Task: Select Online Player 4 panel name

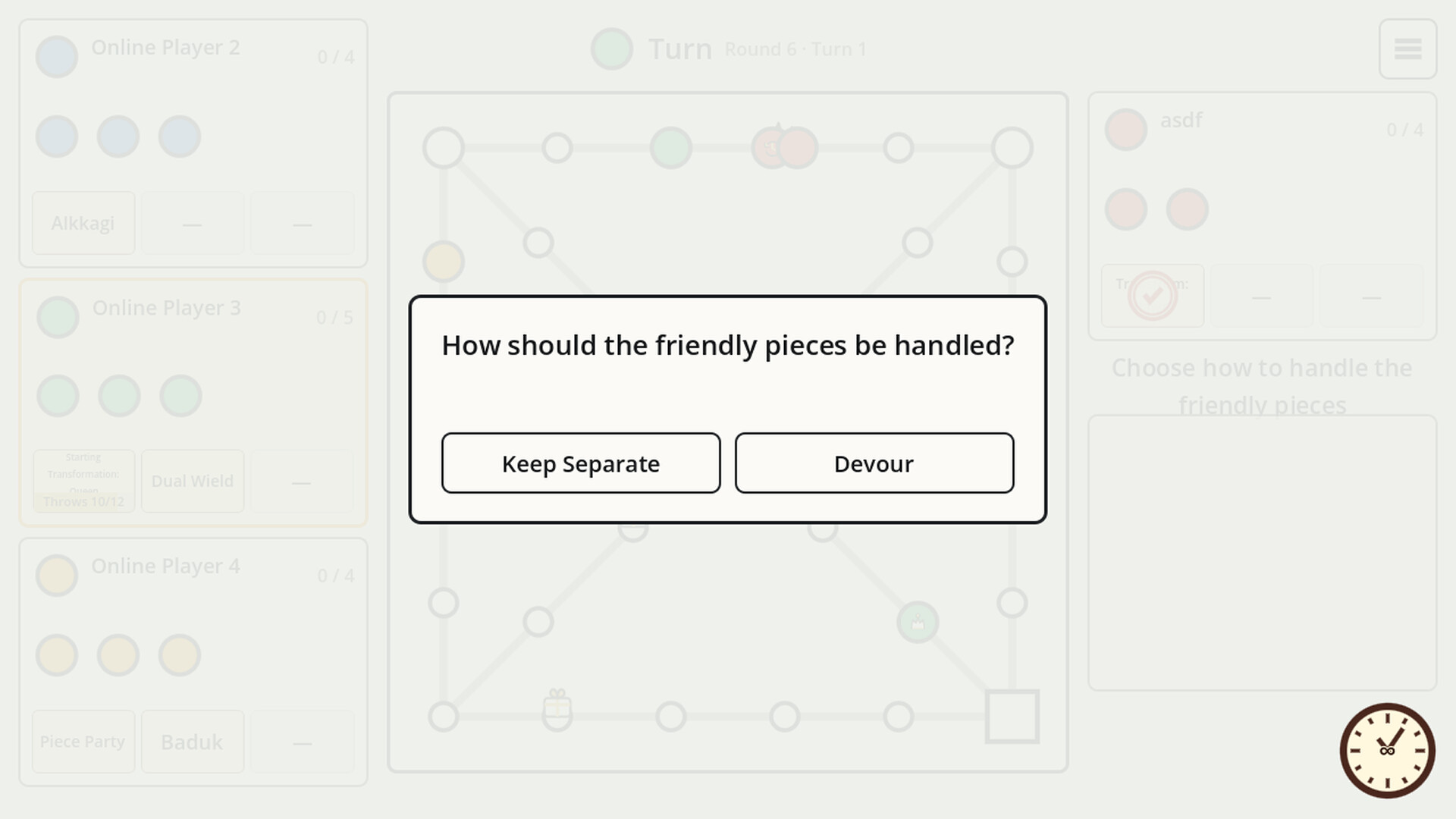Action: tap(165, 566)
